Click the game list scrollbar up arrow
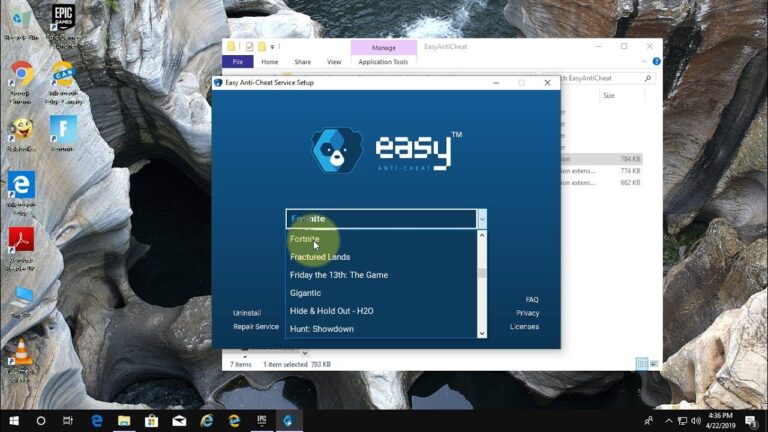Image resolution: width=768 pixels, height=432 pixels. pos(482,236)
